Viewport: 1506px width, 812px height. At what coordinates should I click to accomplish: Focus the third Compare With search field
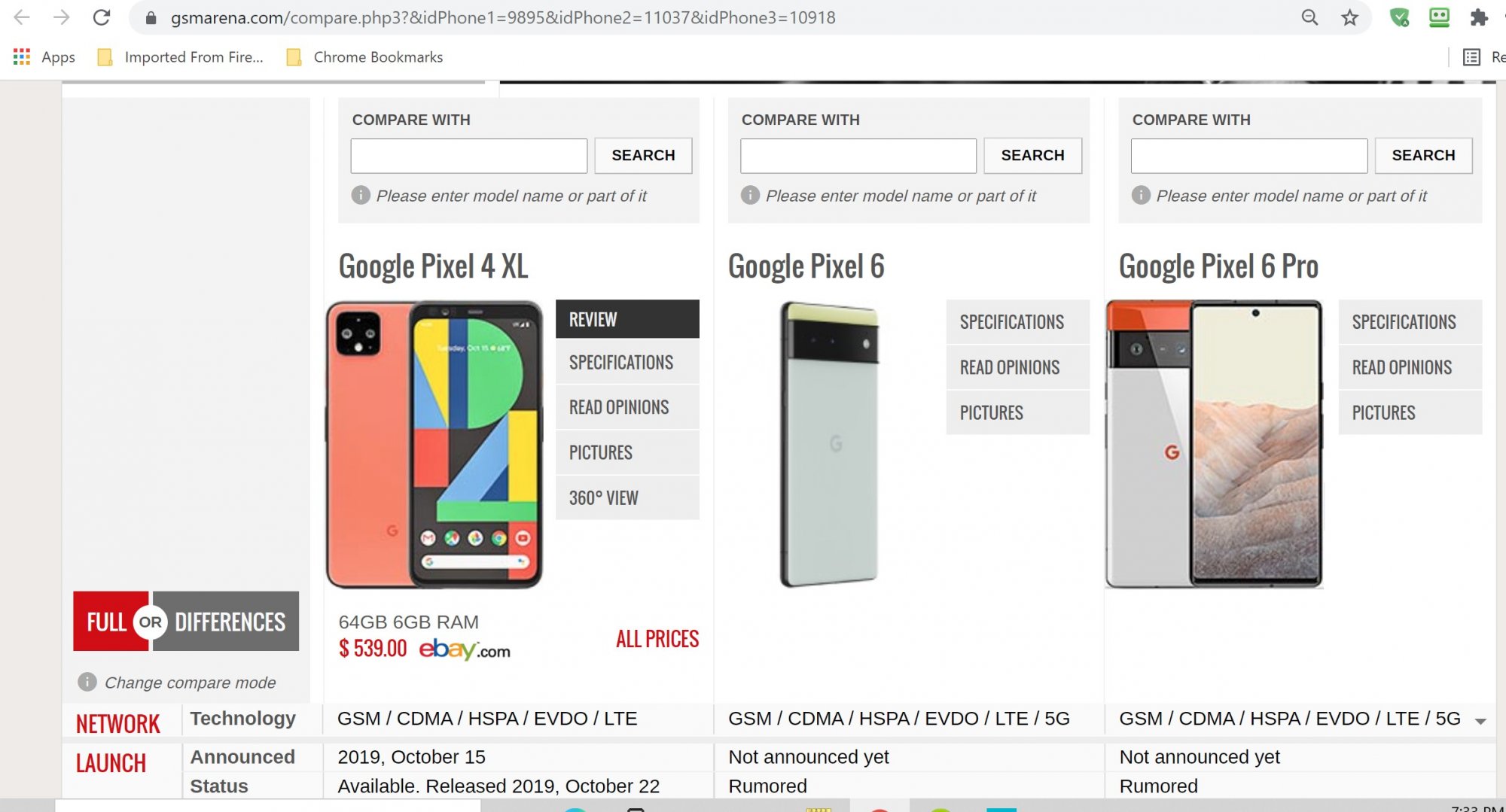(1248, 156)
